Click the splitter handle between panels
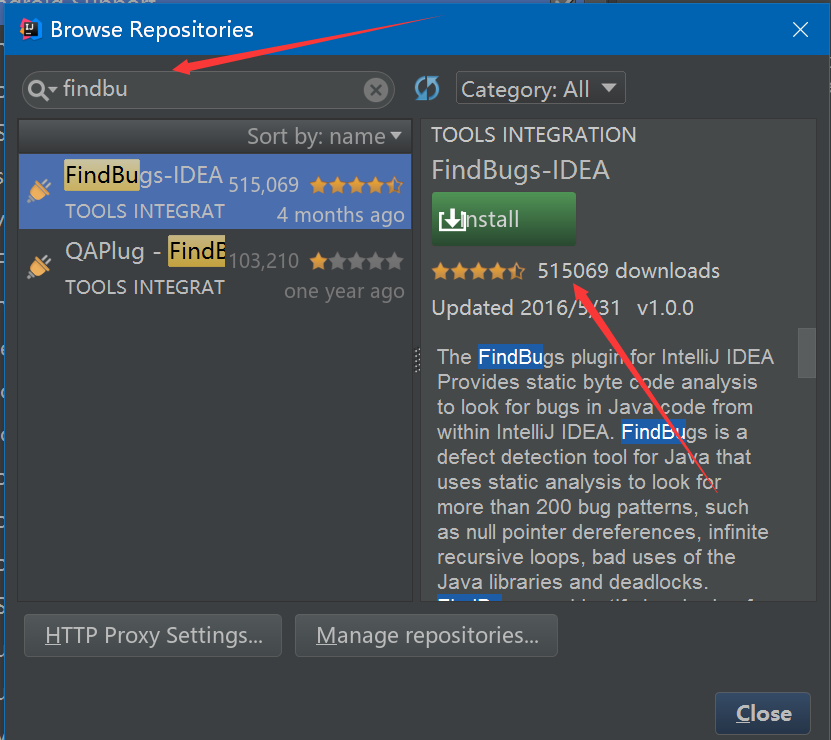 pyautogui.click(x=417, y=360)
